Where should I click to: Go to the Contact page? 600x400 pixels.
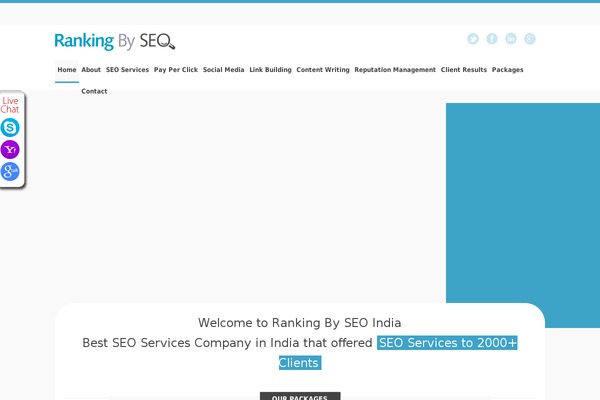coord(94,91)
